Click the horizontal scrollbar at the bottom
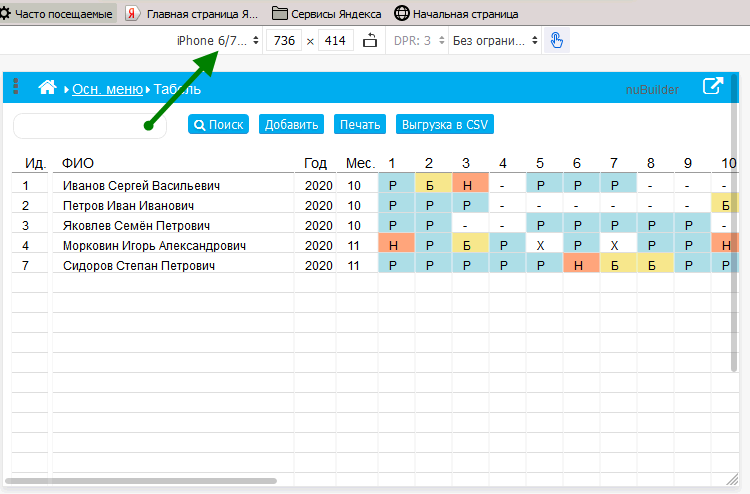The height and width of the screenshot is (494, 750). [145, 481]
